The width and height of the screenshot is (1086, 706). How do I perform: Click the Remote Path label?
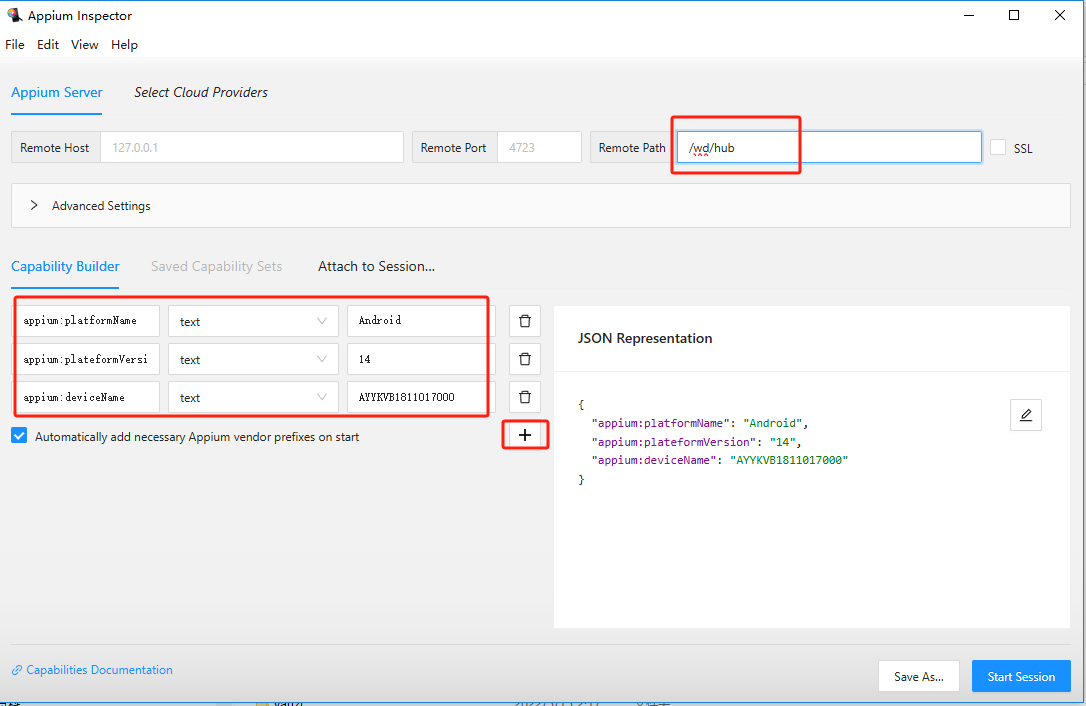(x=632, y=148)
